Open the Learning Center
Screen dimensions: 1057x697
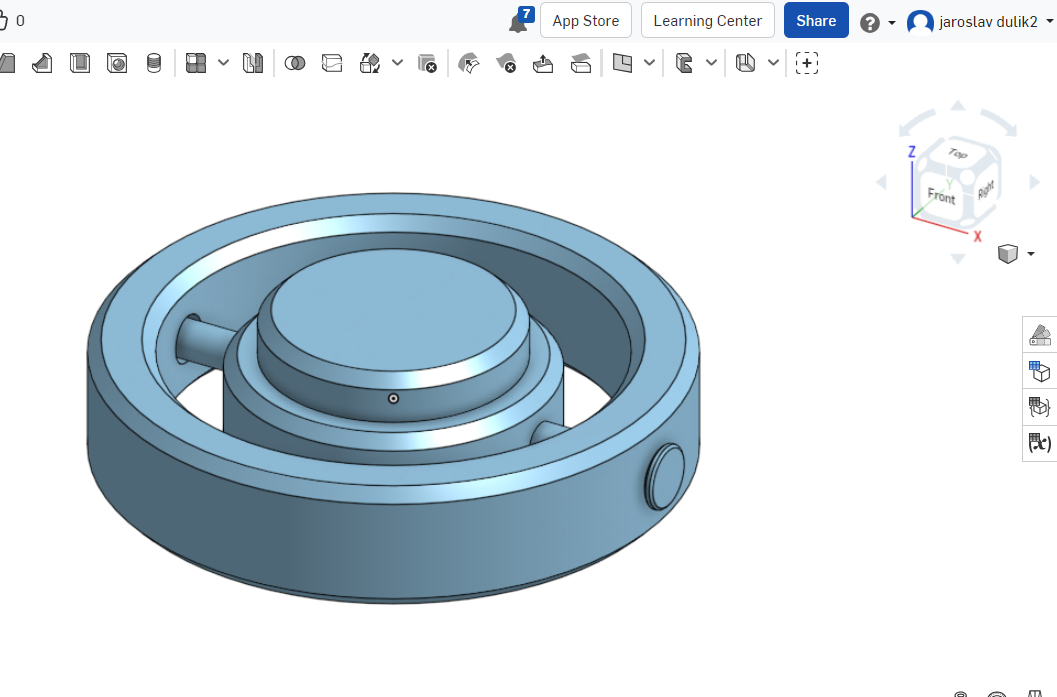(x=708, y=21)
